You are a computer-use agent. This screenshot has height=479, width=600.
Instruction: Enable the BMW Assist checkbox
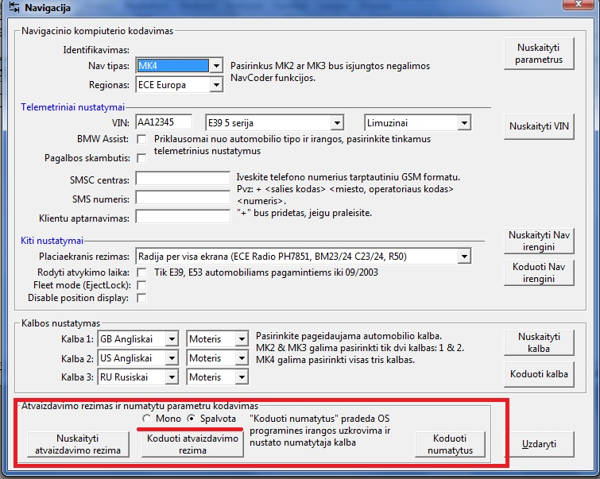[142, 138]
